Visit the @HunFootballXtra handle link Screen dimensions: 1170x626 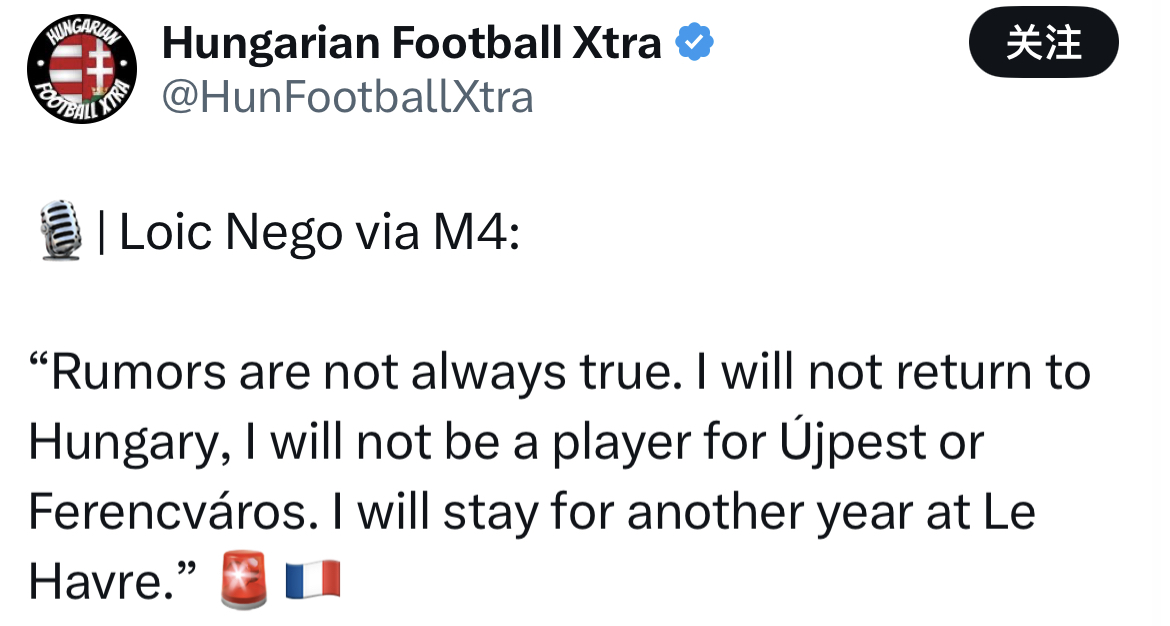pos(348,98)
